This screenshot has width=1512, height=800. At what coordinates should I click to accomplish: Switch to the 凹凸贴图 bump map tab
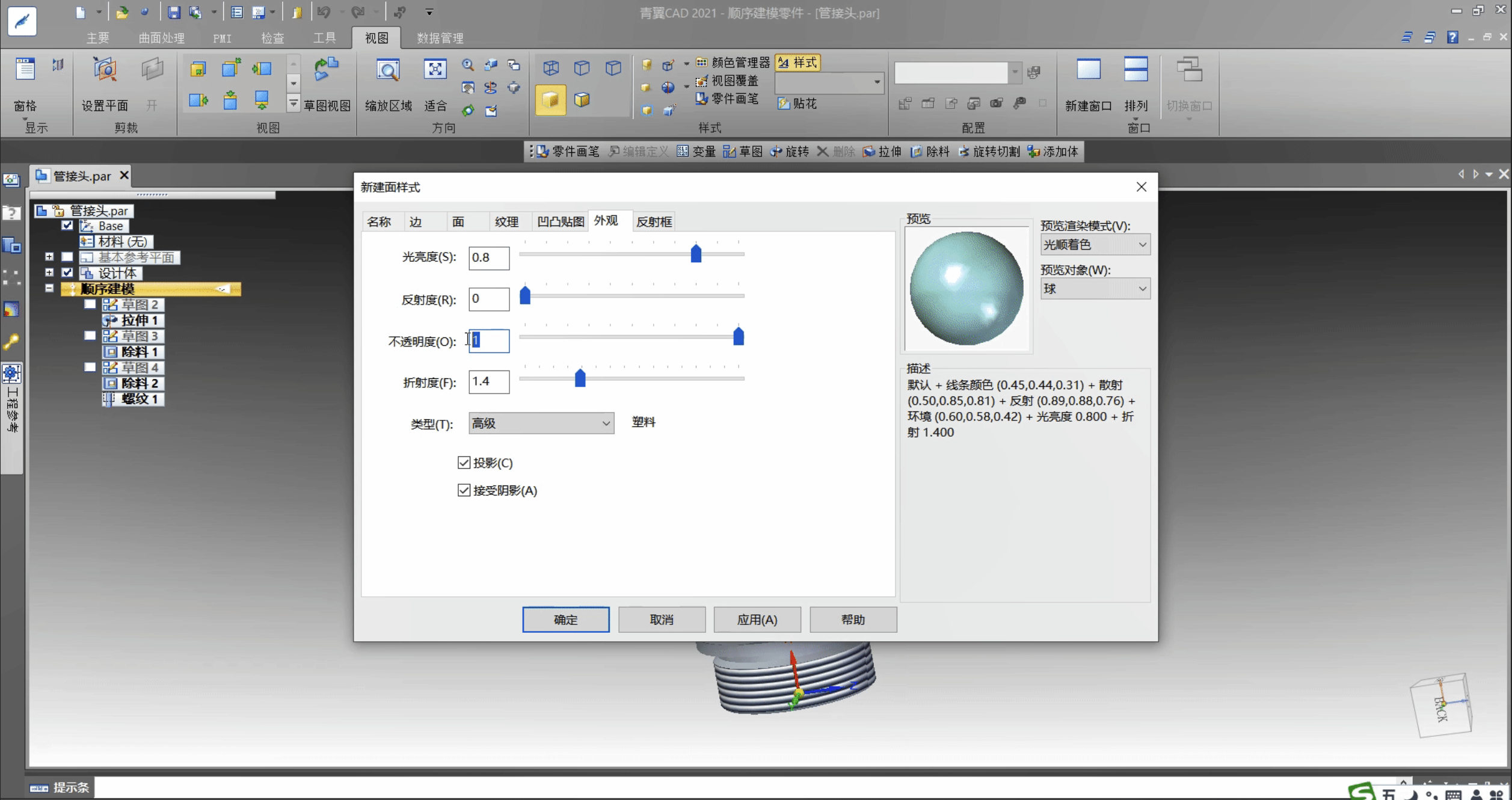pos(561,221)
